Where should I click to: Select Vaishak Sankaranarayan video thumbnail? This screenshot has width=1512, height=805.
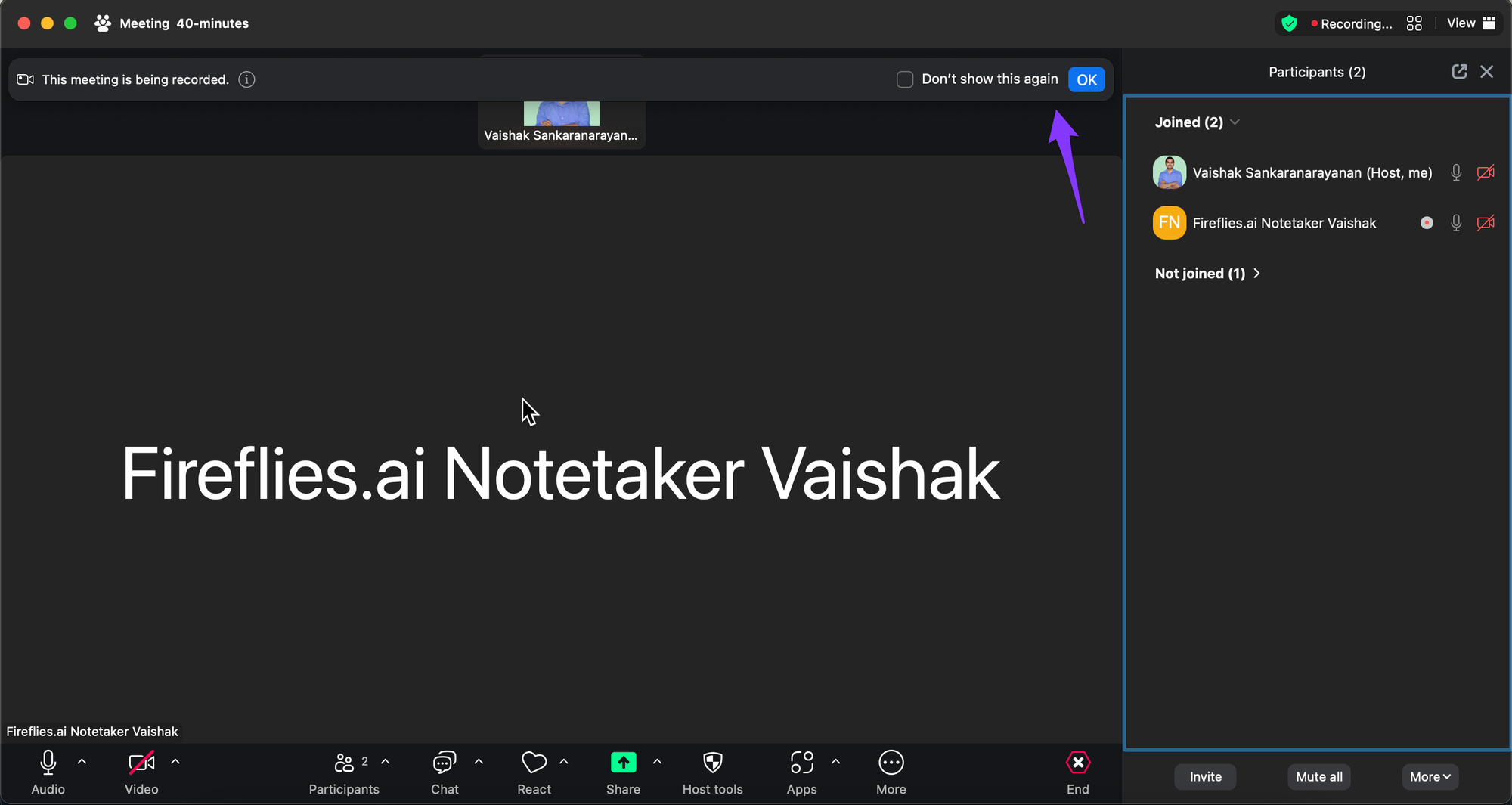tap(561, 125)
